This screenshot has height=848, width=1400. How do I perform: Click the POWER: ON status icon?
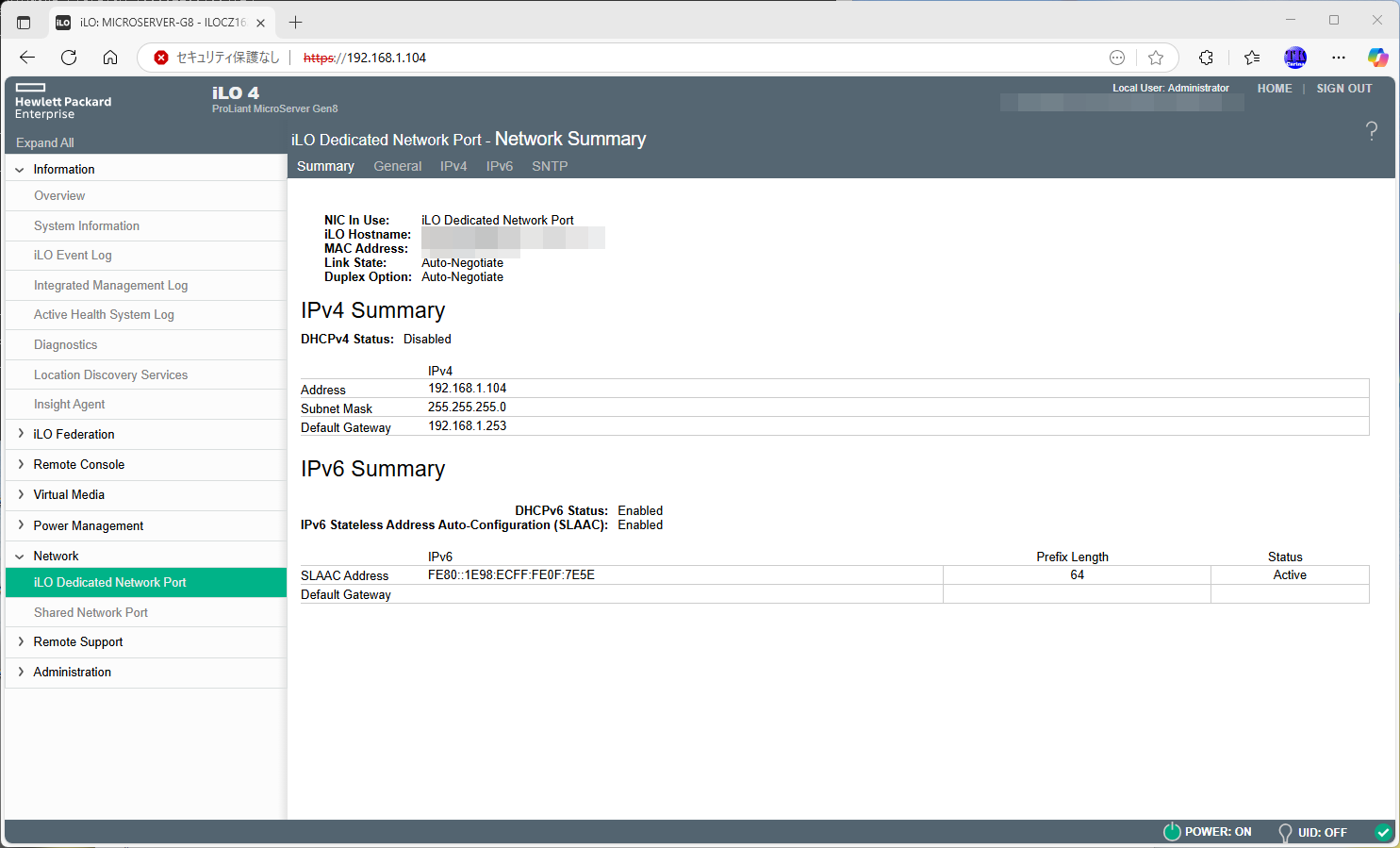1172,831
